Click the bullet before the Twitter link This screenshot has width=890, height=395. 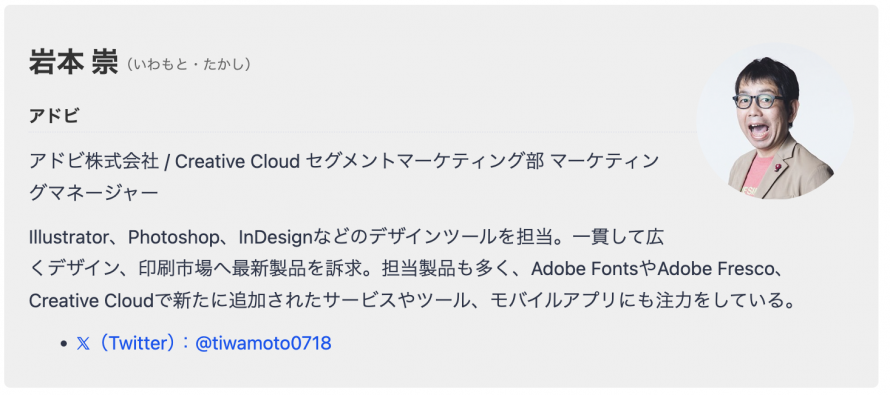click(x=64, y=344)
